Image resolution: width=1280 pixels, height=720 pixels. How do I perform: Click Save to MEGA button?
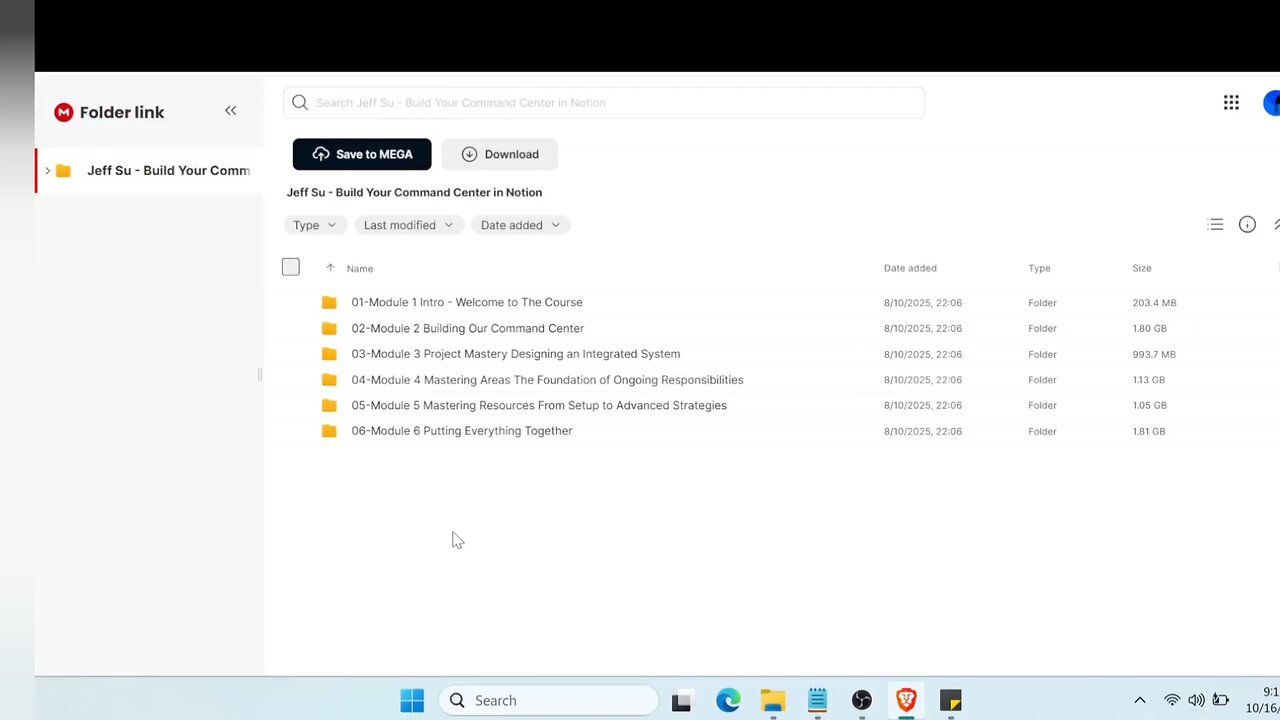(x=362, y=154)
